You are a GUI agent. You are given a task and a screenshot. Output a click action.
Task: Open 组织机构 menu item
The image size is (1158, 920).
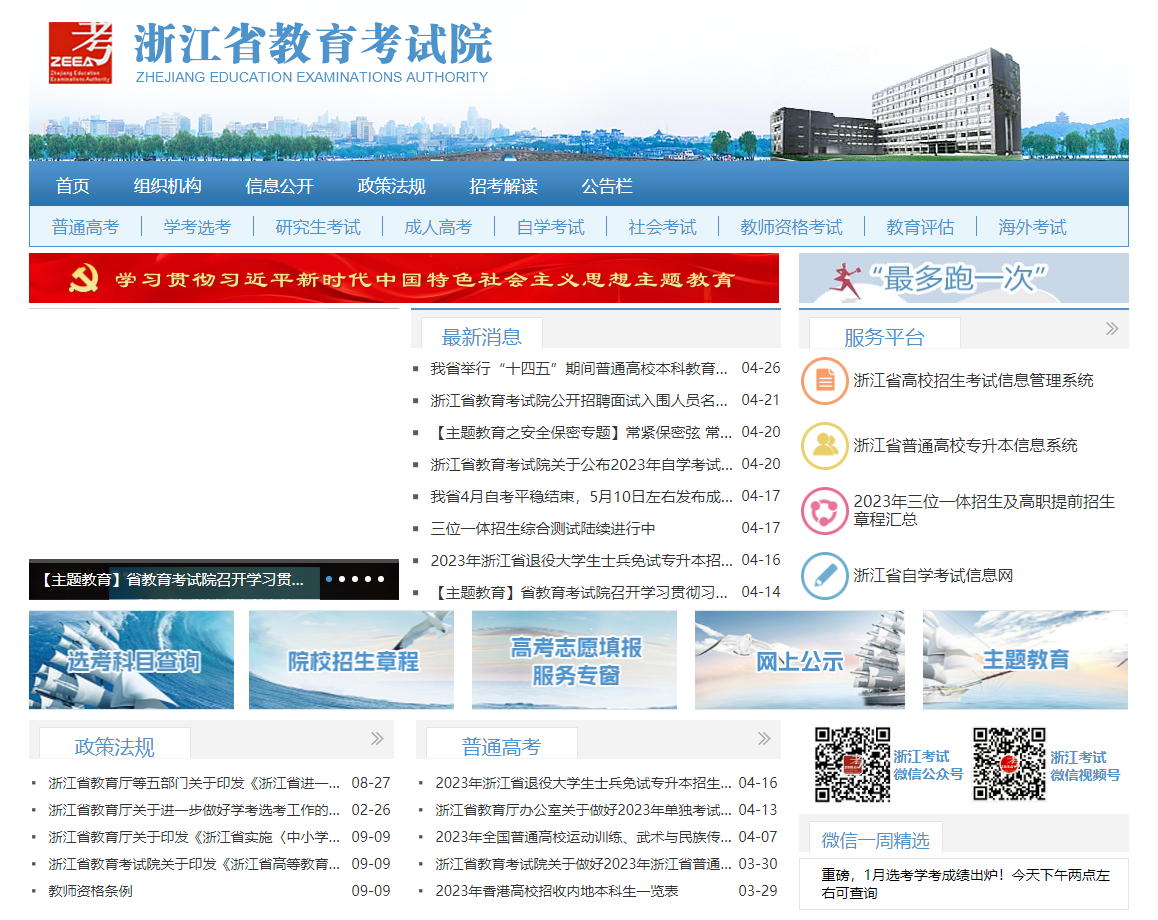click(168, 186)
